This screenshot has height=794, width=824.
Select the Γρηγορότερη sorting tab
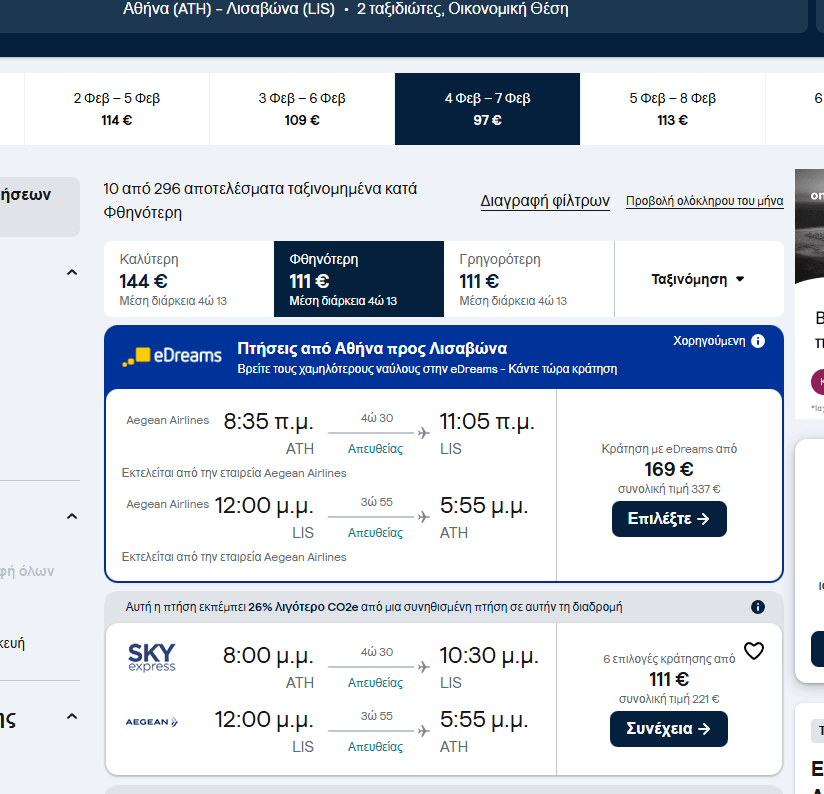[528, 279]
